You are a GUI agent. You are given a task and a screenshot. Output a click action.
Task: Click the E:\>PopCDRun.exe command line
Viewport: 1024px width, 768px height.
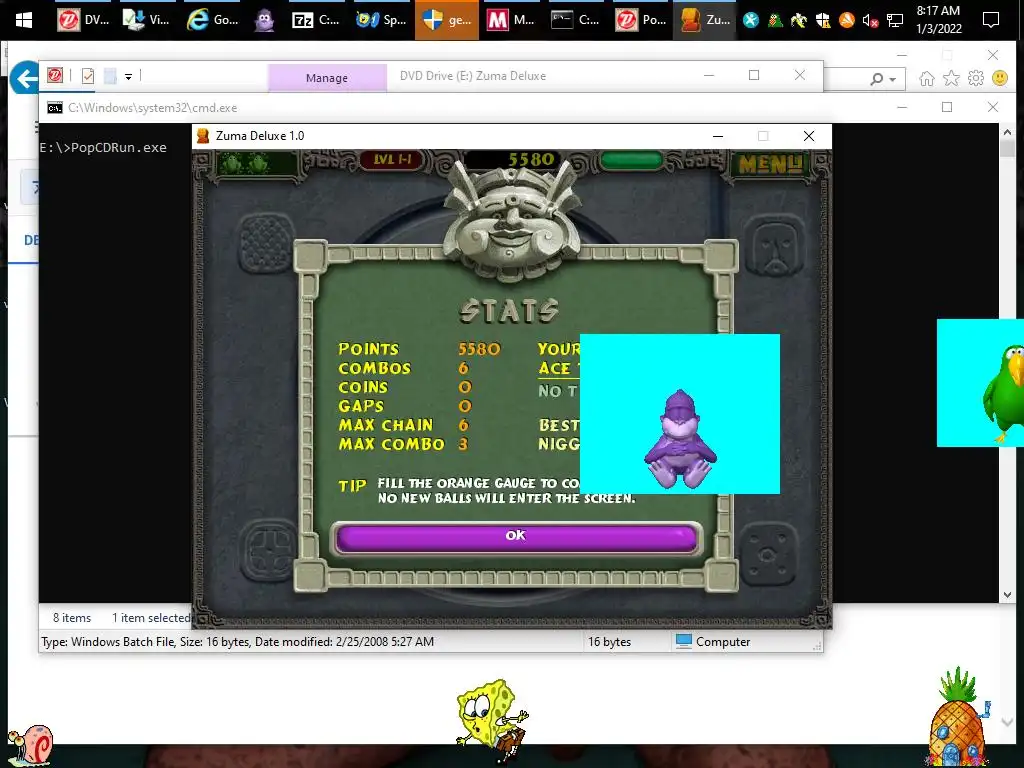103,148
